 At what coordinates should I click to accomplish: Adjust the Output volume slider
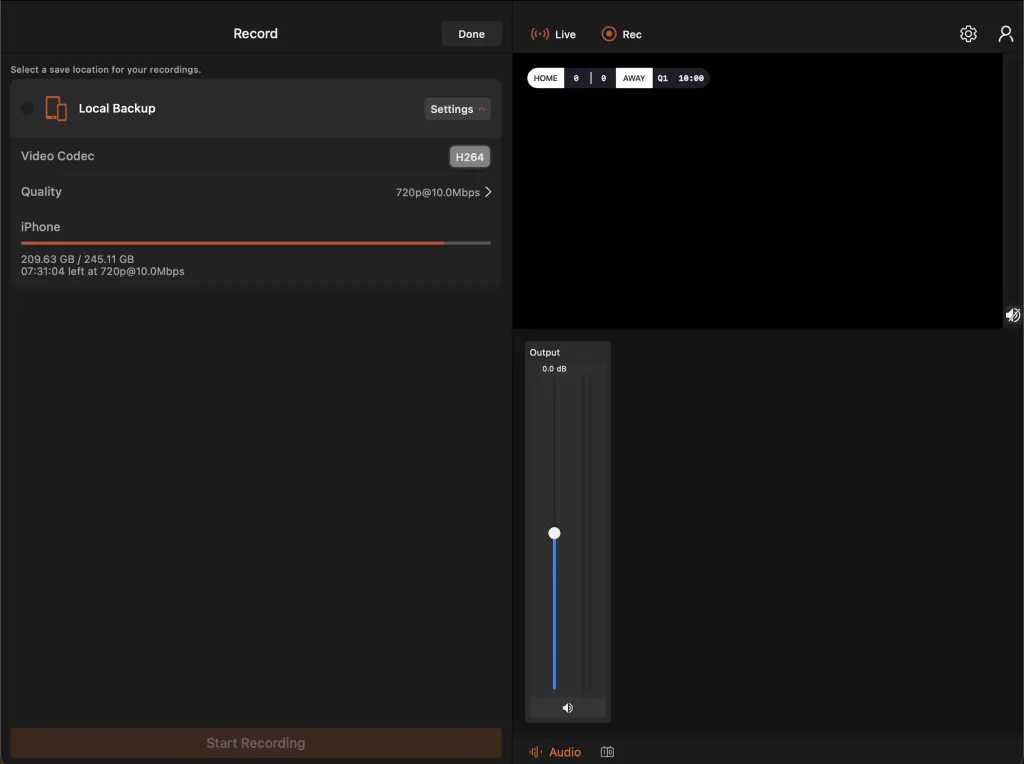[555, 533]
